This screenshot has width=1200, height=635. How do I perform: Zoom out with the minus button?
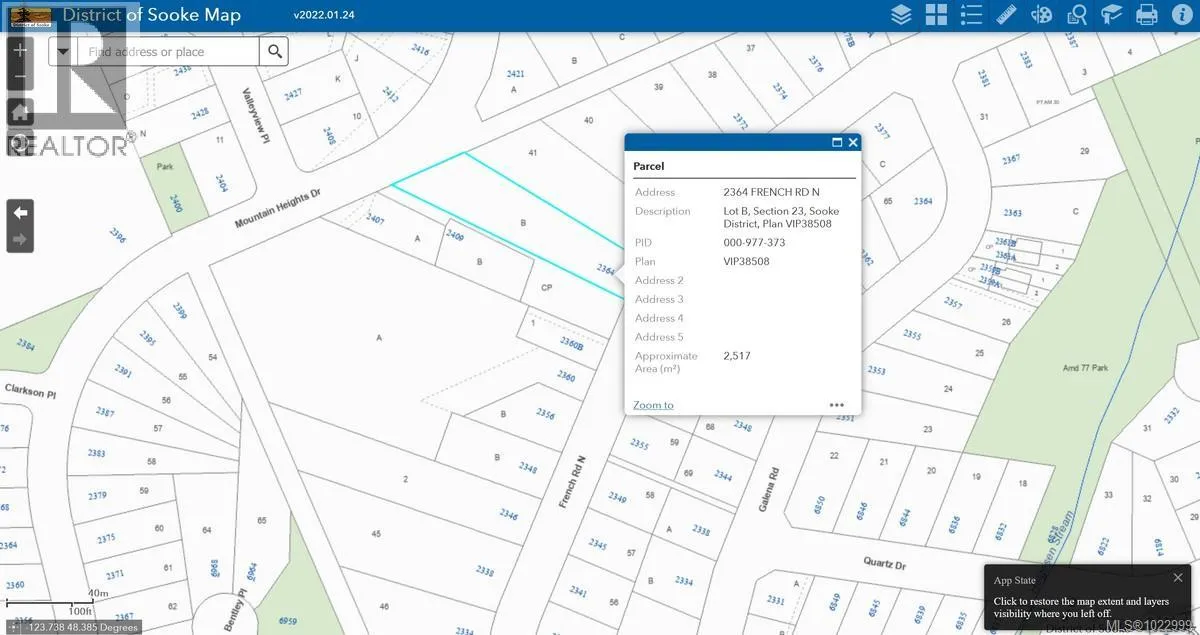(x=21, y=79)
